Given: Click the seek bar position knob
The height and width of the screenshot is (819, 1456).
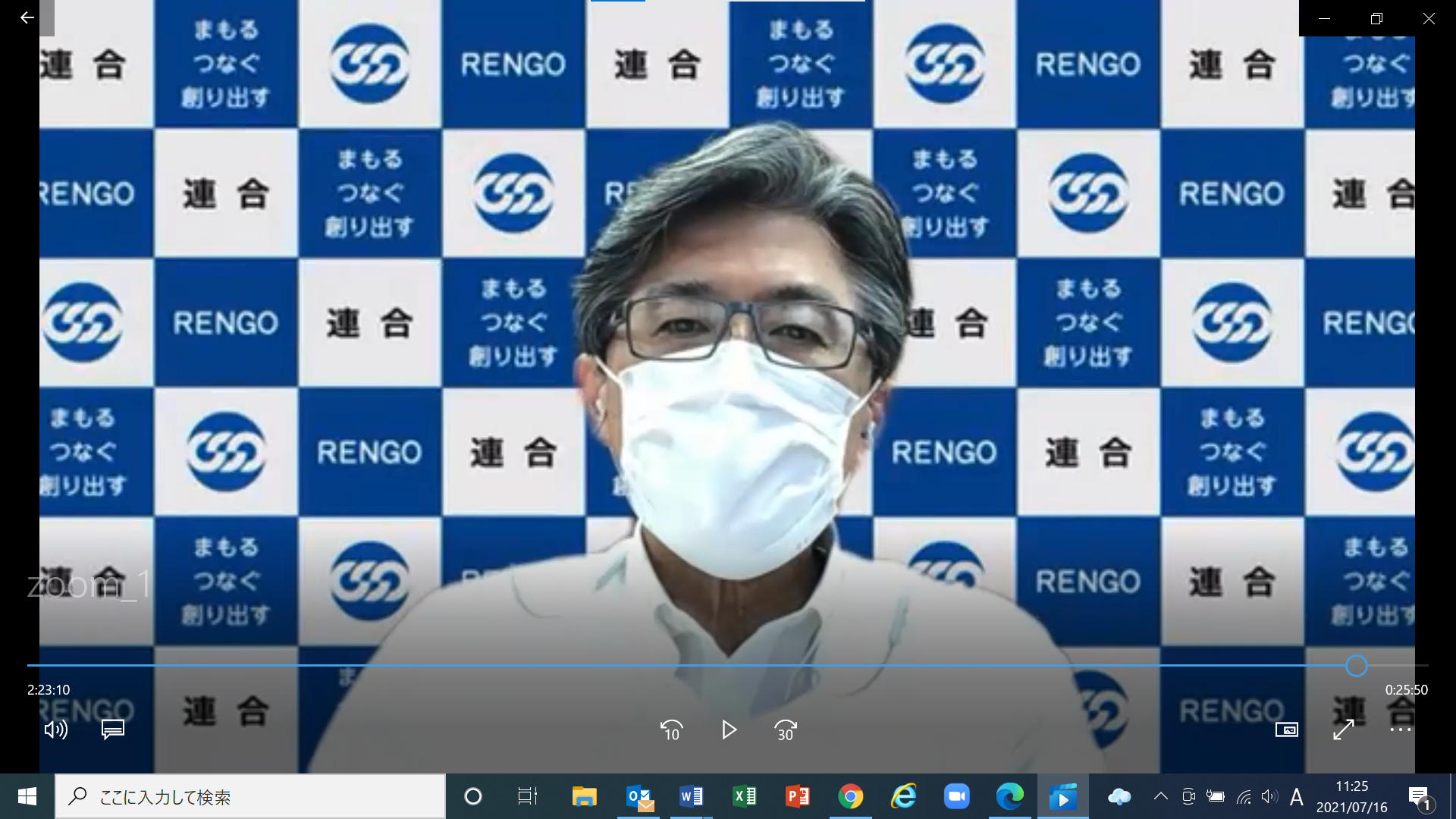Looking at the screenshot, I should 1357,666.
